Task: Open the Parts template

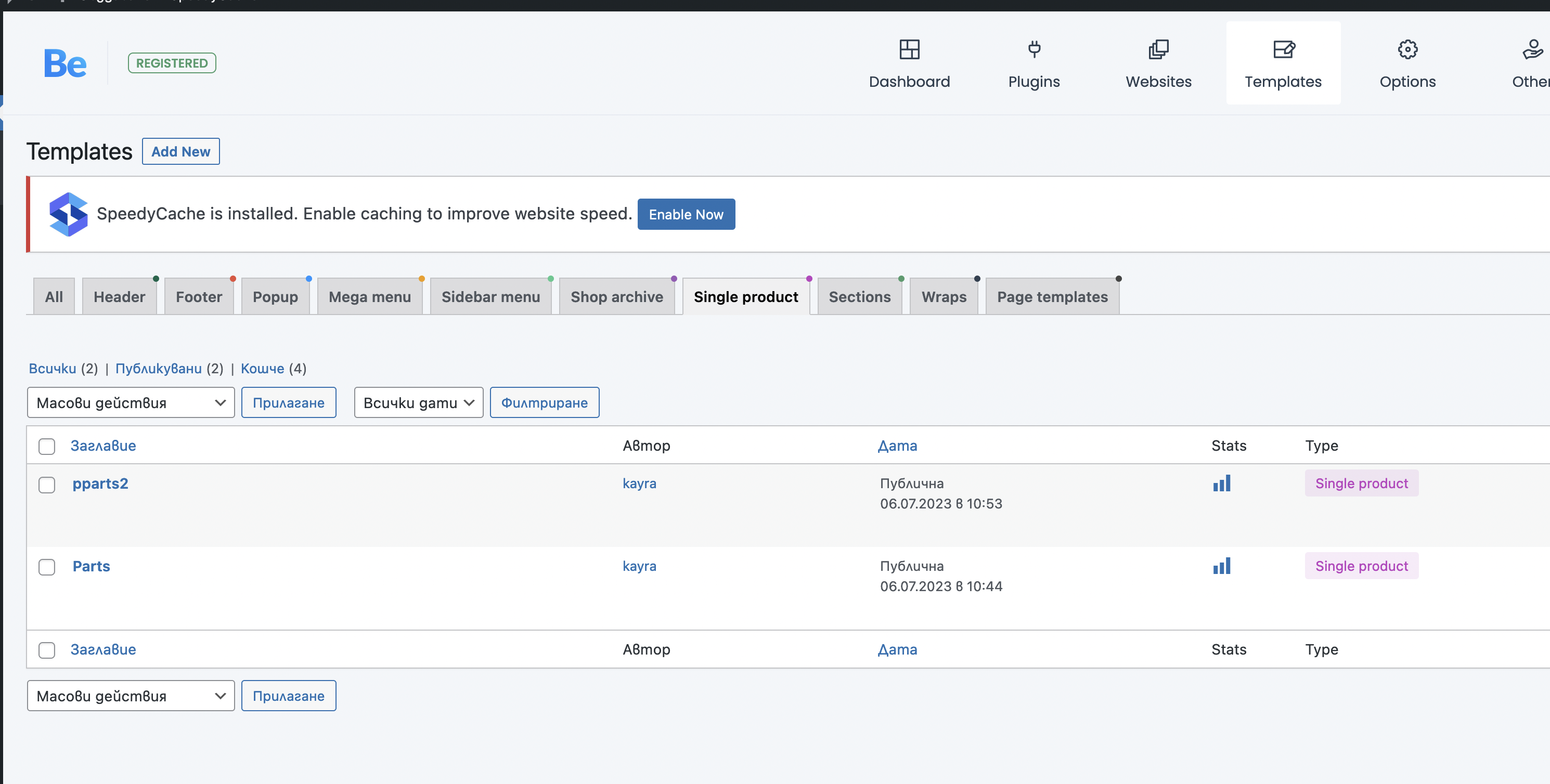Action: pos(91,566)
